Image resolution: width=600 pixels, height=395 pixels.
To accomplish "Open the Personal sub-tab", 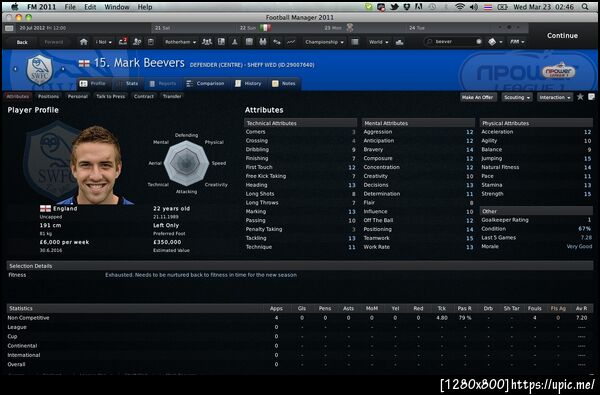I will coord(78,96).
